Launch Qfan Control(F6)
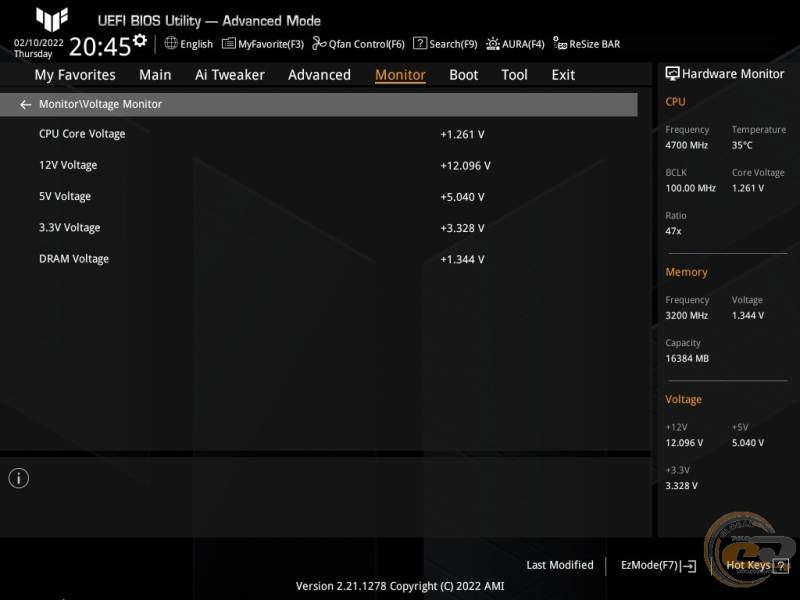 [358, 44]
